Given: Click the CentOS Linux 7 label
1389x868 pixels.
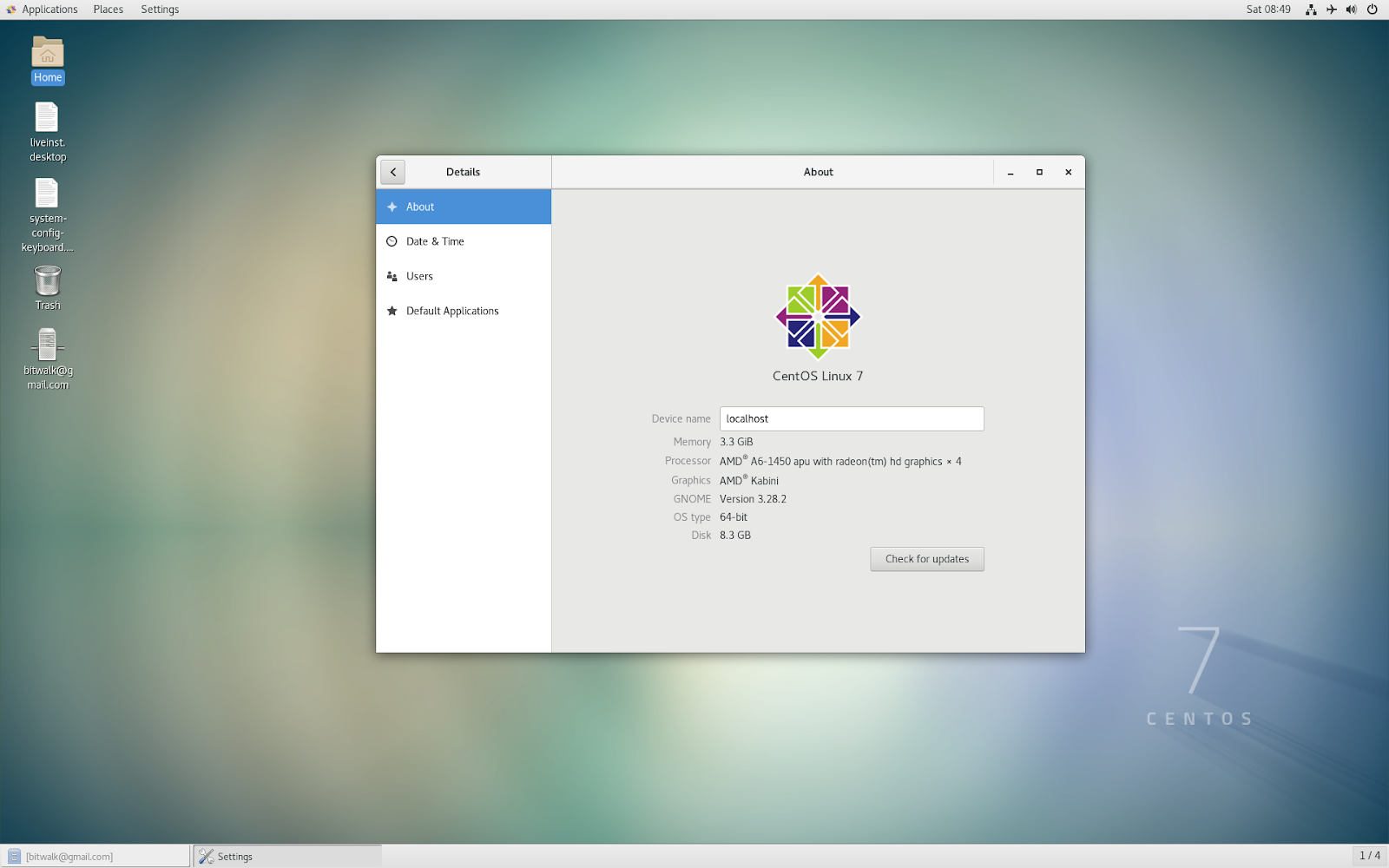Looking at the screenshot, I should (818, 376).
